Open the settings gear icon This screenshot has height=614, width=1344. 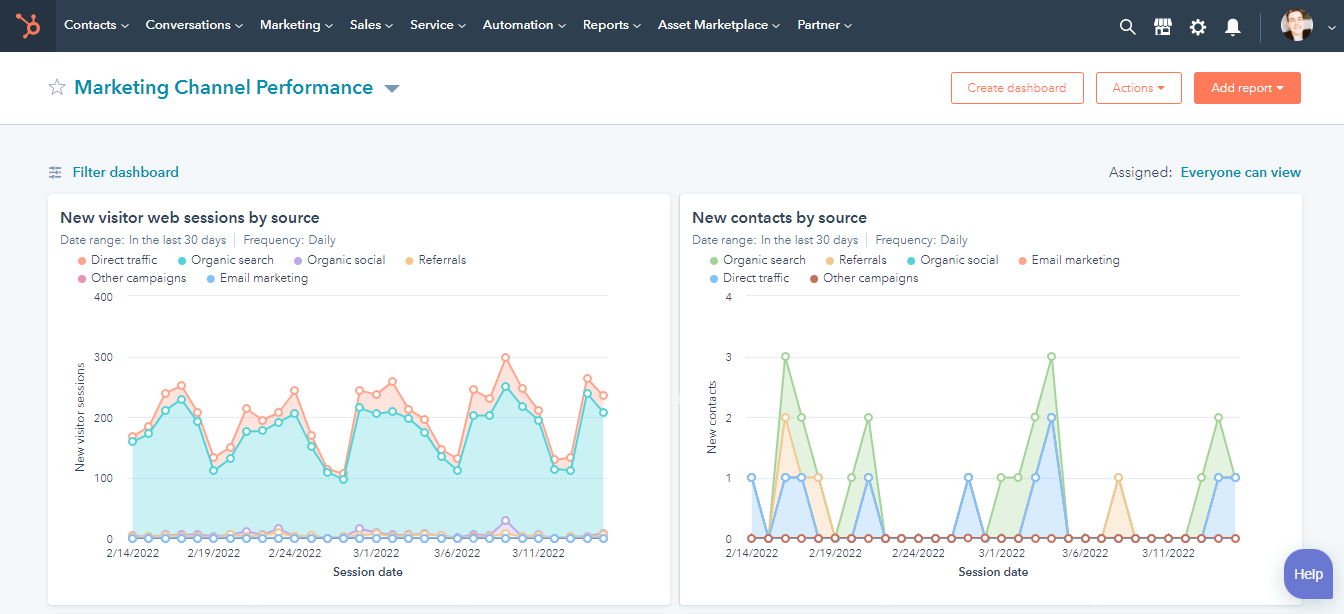(1197, 26)
